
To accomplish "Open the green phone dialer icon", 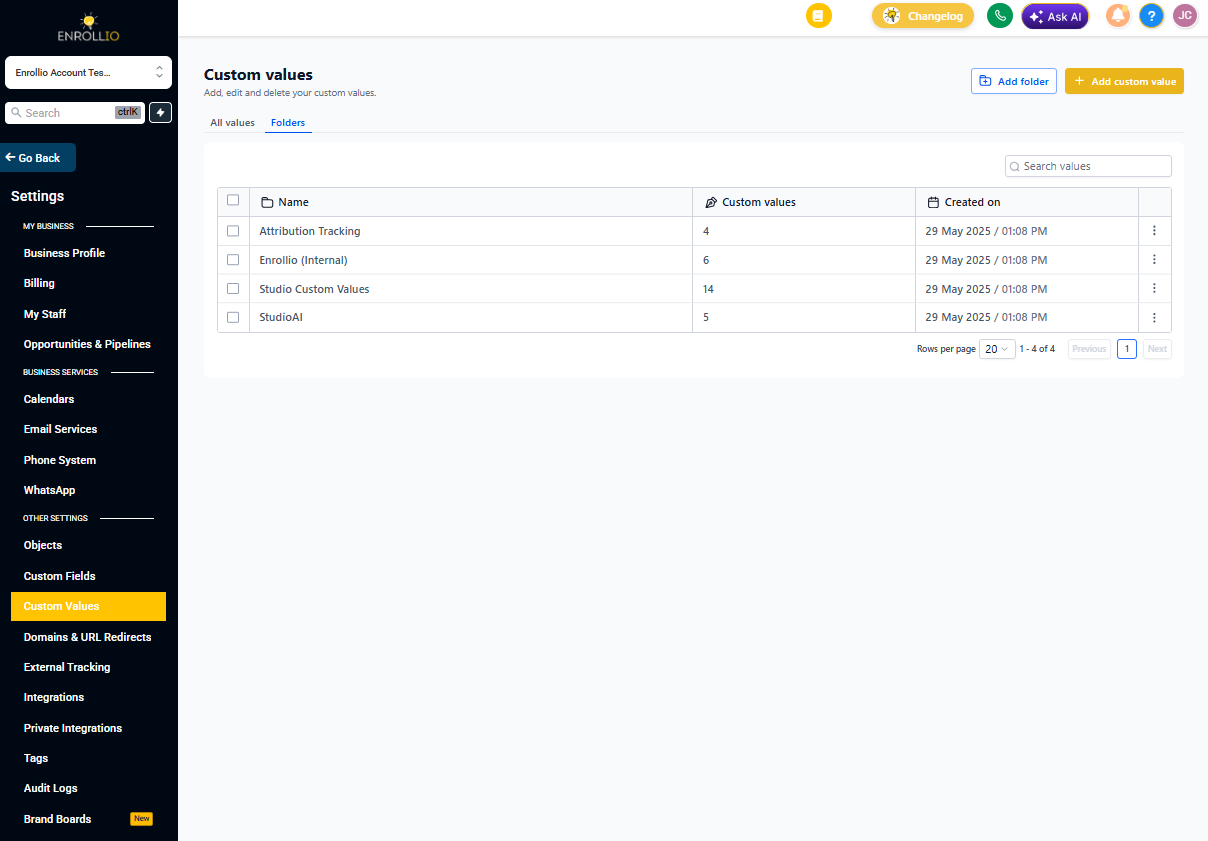I will coord(1000,16).
